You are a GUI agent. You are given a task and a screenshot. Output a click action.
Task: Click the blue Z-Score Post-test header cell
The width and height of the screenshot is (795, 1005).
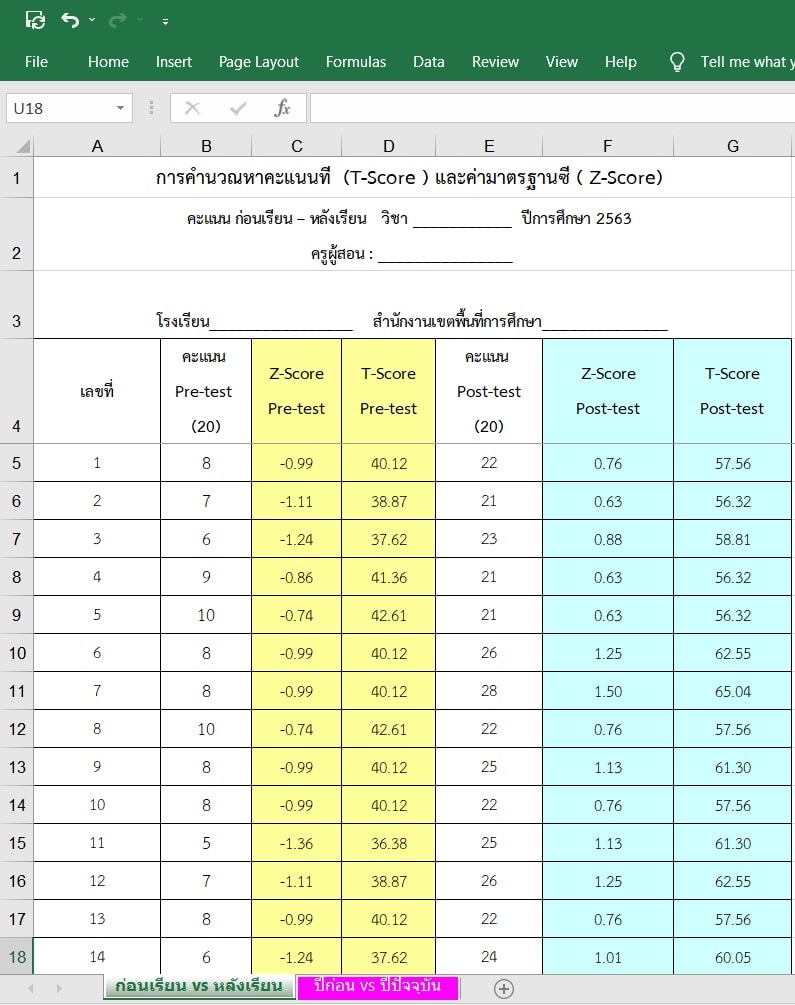[608, 391]
